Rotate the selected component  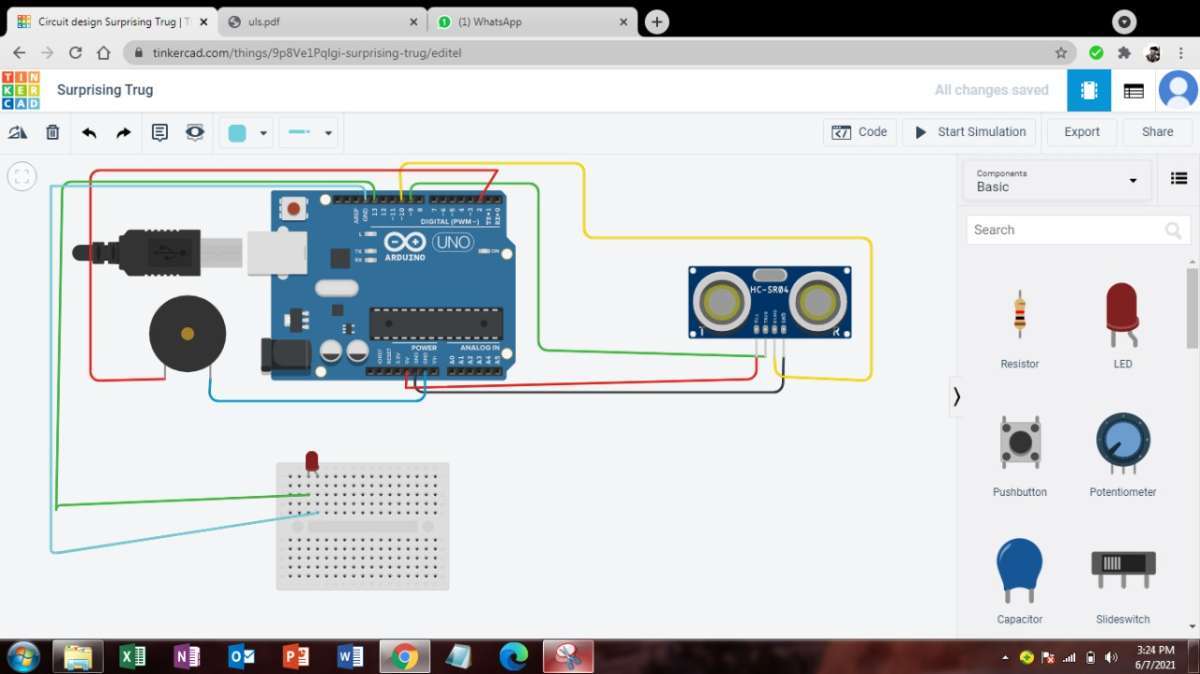point(18,132)
